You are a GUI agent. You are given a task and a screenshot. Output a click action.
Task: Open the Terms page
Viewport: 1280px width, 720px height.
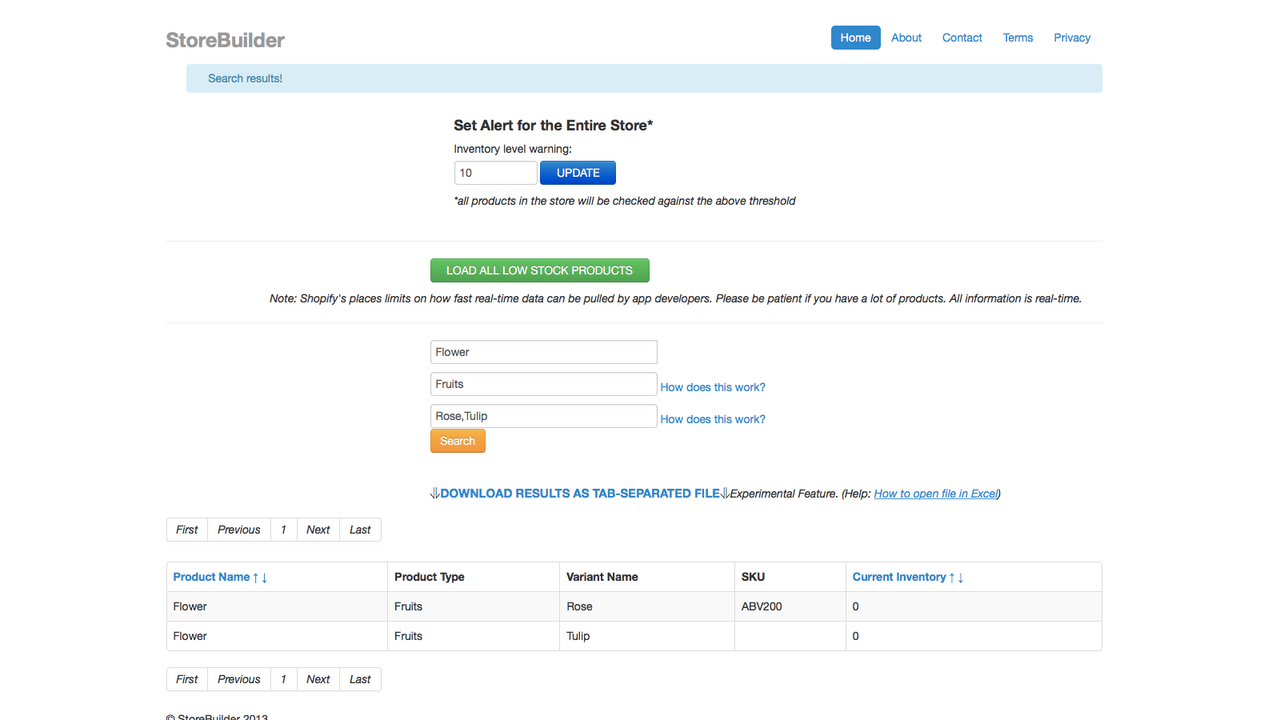pyautogui.click(x=1017, y=37)
